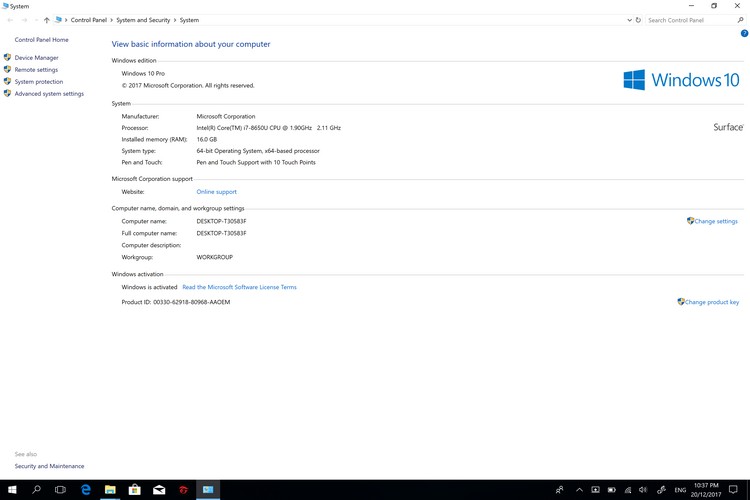Refresh the Control Panel view
The width and height of the screenshot is (750, 500).
pos(638,20)
